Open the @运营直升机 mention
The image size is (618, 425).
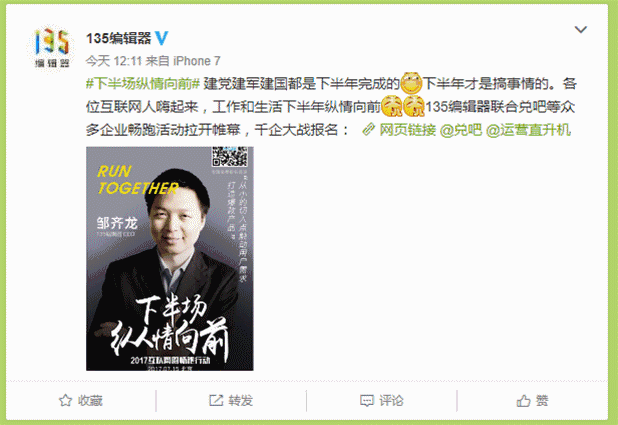point(528,130)
